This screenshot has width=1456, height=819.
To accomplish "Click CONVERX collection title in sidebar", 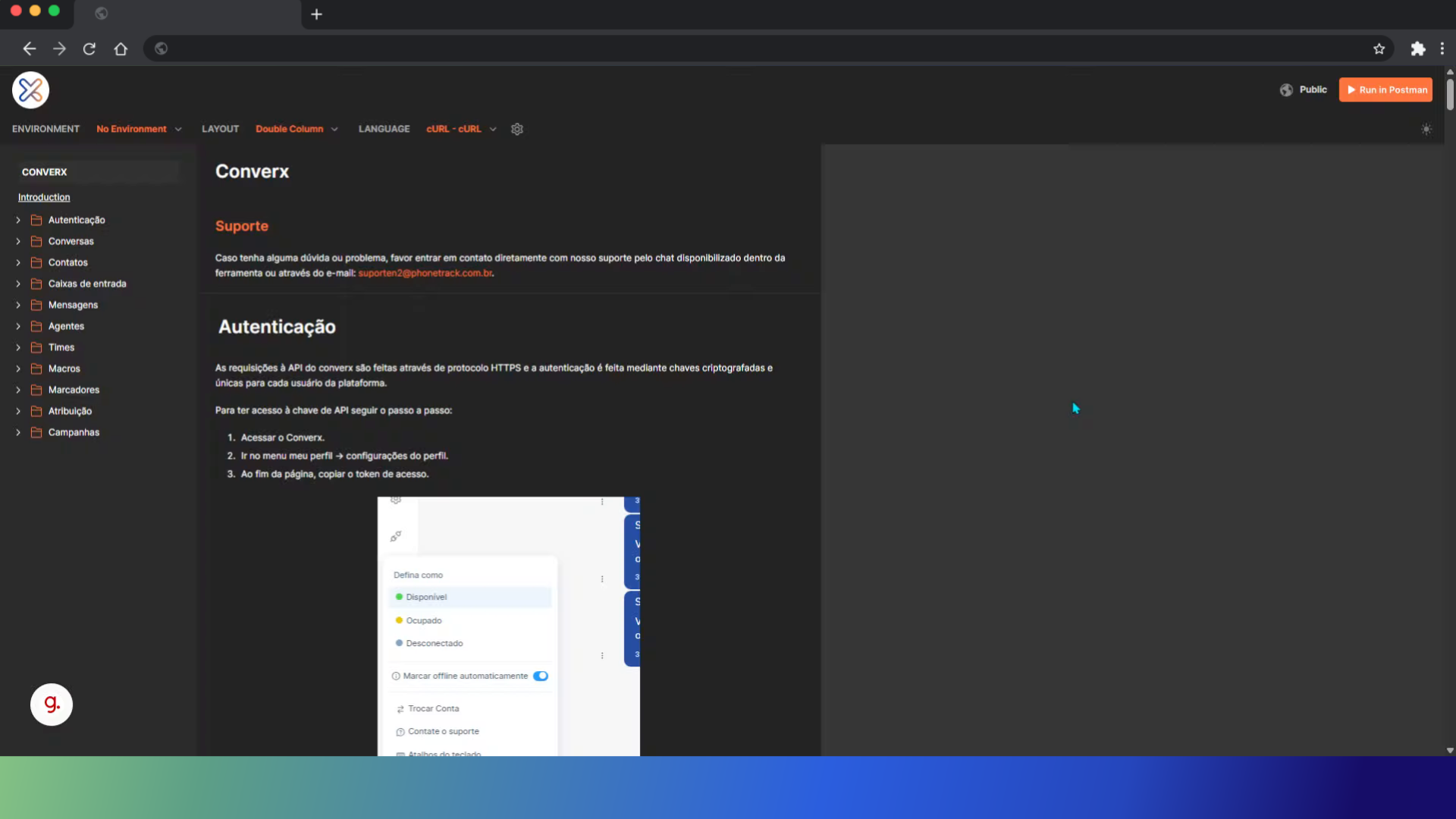I will [x=44, y=172].
